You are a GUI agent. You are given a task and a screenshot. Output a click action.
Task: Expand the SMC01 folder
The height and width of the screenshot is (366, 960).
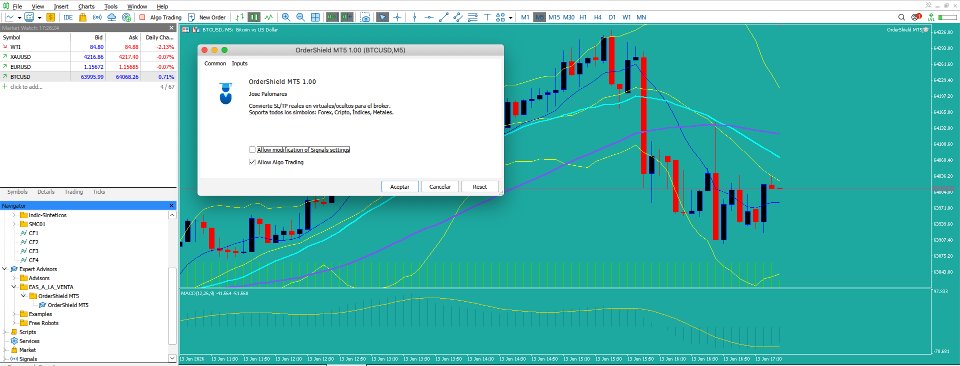15,224
